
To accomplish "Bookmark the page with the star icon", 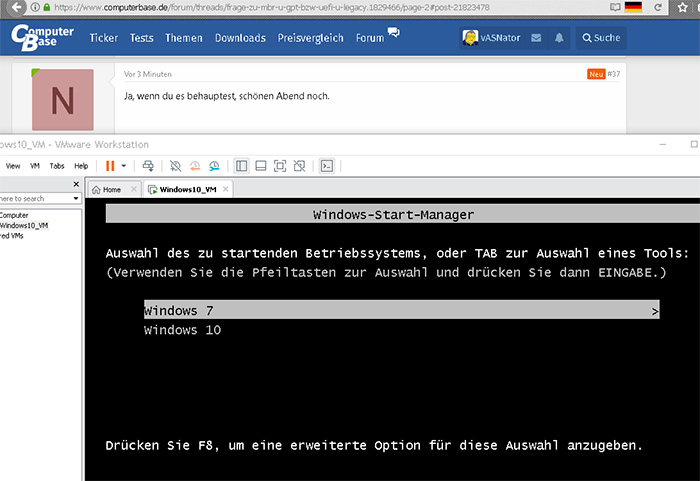I will tap(683, 8).
